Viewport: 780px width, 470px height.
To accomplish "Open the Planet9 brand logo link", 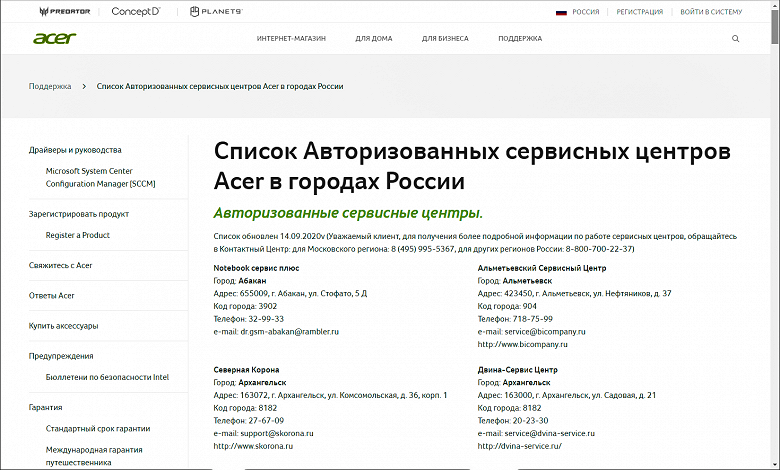I will pos(216,11).
